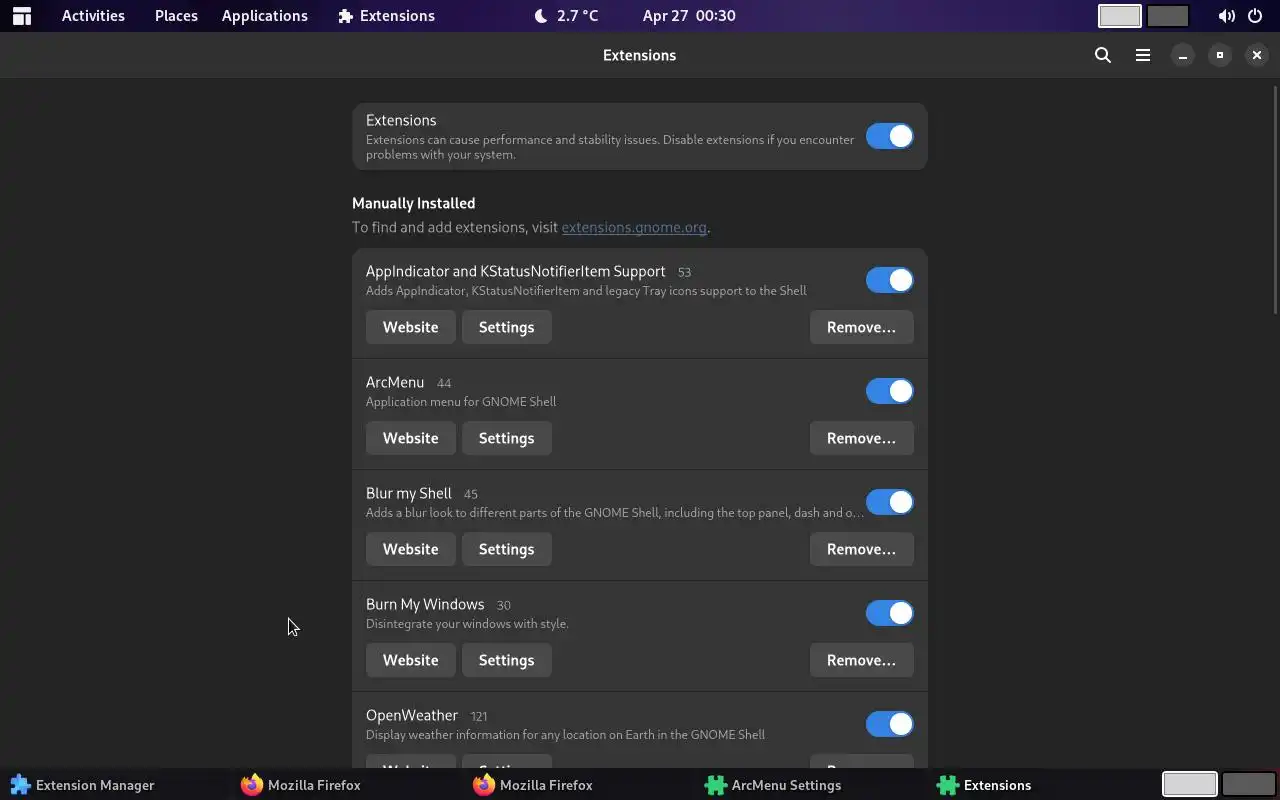
Task: Remove the Blur my Shell extension
Action: pos(861,549)
